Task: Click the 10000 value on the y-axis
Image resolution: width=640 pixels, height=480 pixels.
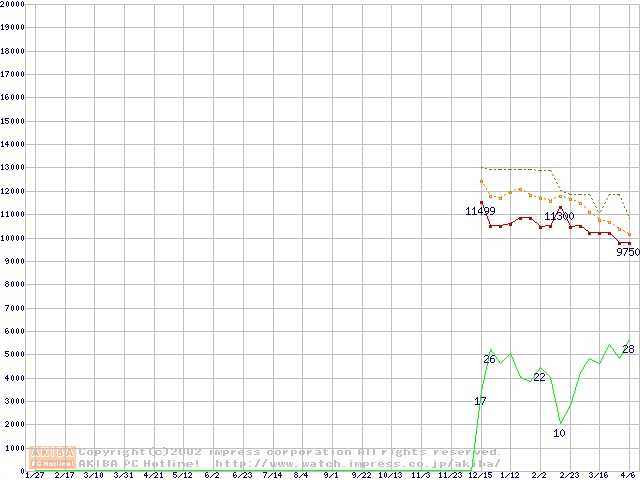Action: point(14,238)
